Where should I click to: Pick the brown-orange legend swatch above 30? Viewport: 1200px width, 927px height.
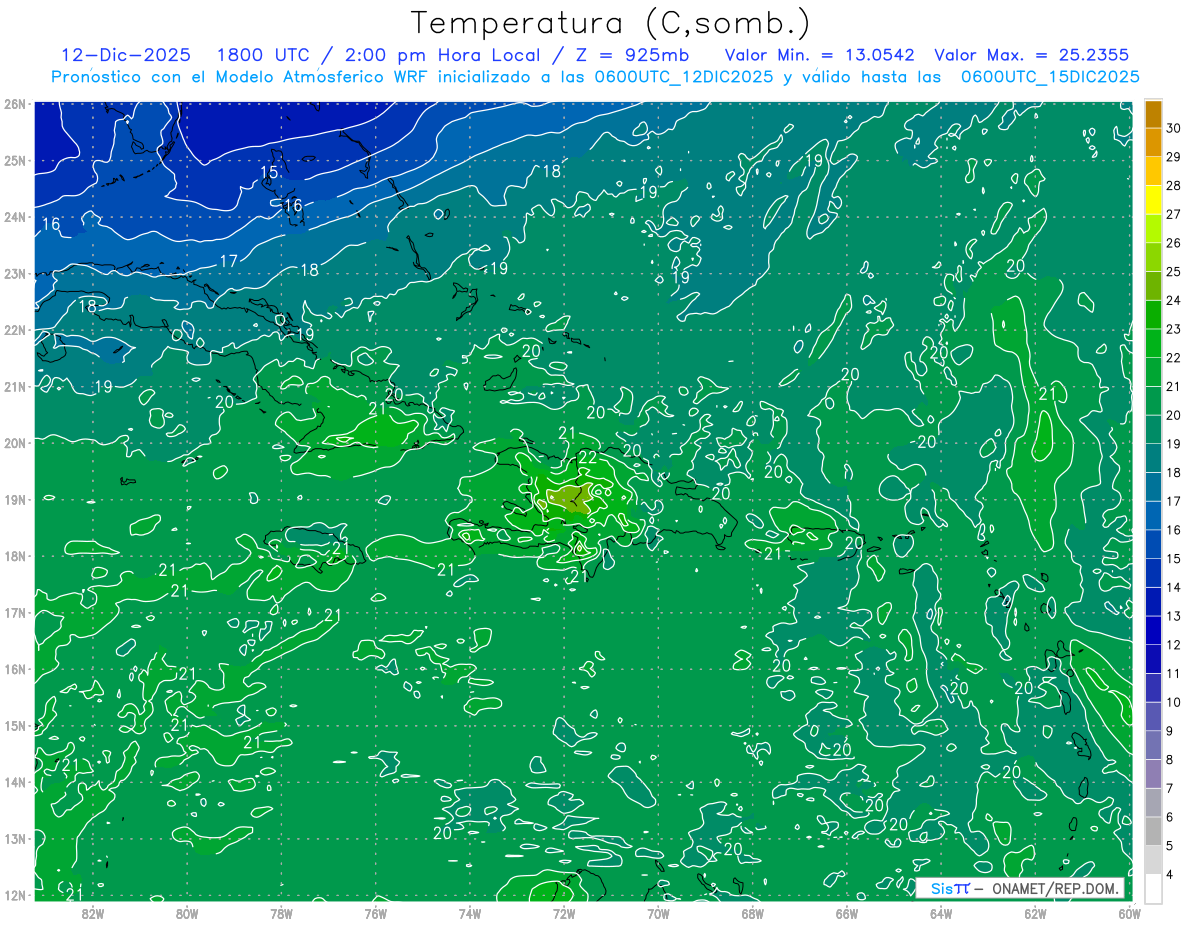1153,114
